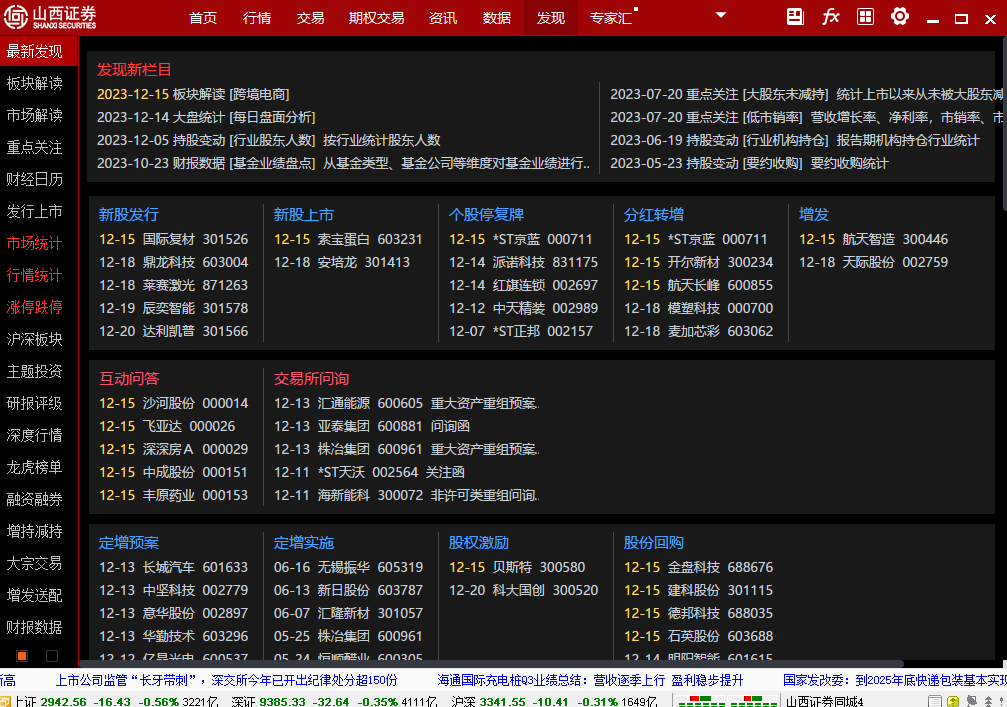Image resolution: width=1007 pixels, height=707 pixels.
Task: Select 最新发现 in the sidebar
Action: (x=38, y=51)
